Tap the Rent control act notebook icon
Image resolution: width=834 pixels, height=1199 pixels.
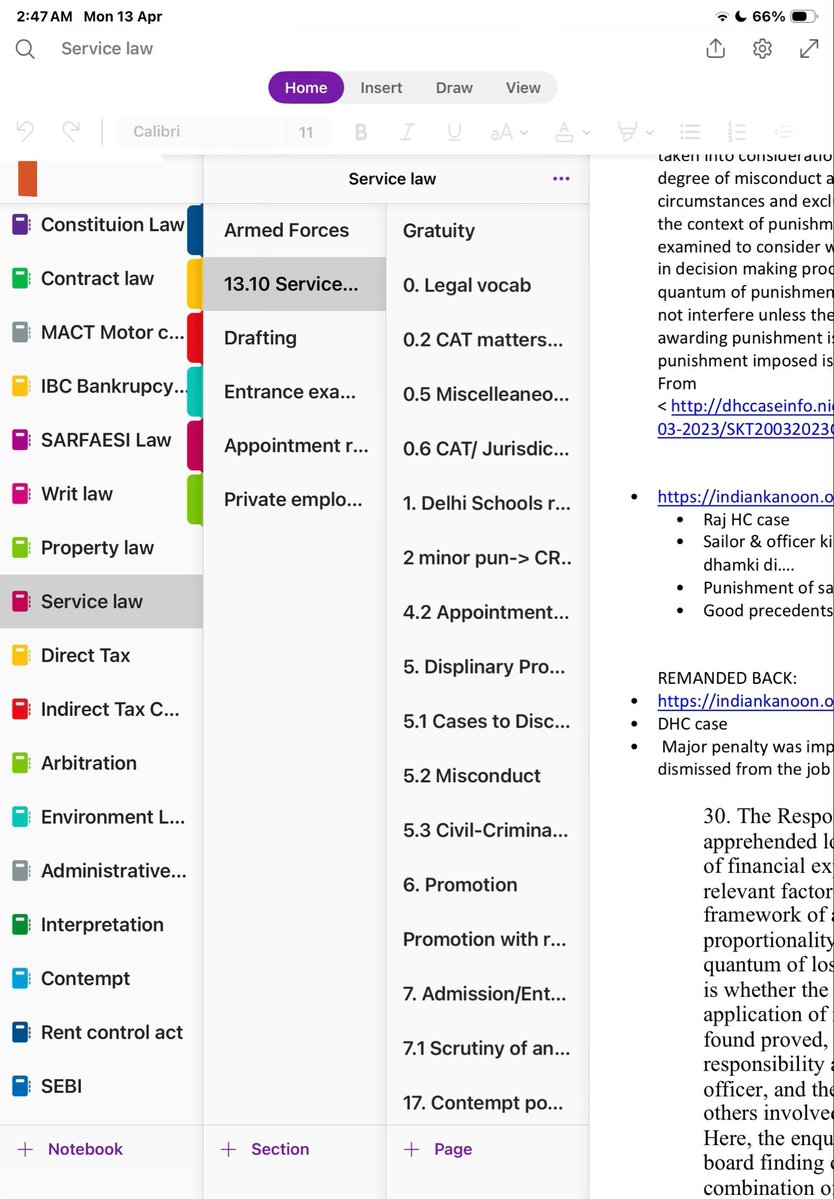(21, 1032)
